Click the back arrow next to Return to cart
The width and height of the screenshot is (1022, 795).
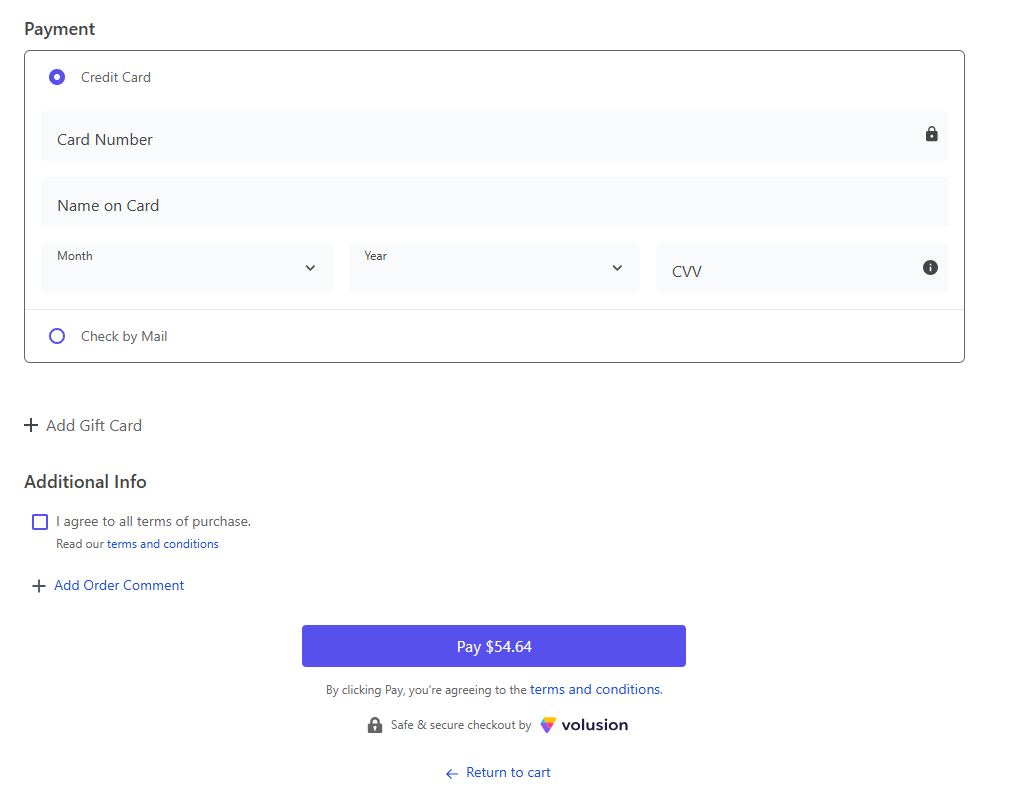click(451, 772)
